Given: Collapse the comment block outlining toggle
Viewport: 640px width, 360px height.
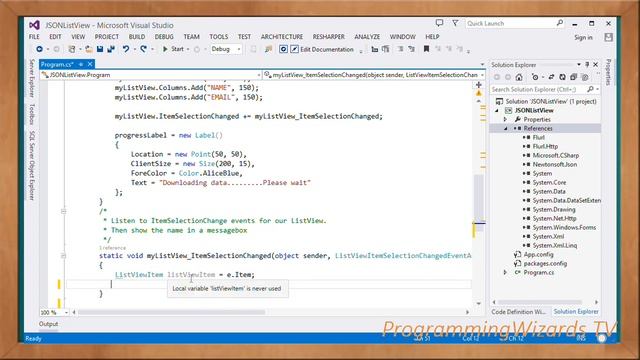Looking at the screenshot, I should (x=63, y=211).
